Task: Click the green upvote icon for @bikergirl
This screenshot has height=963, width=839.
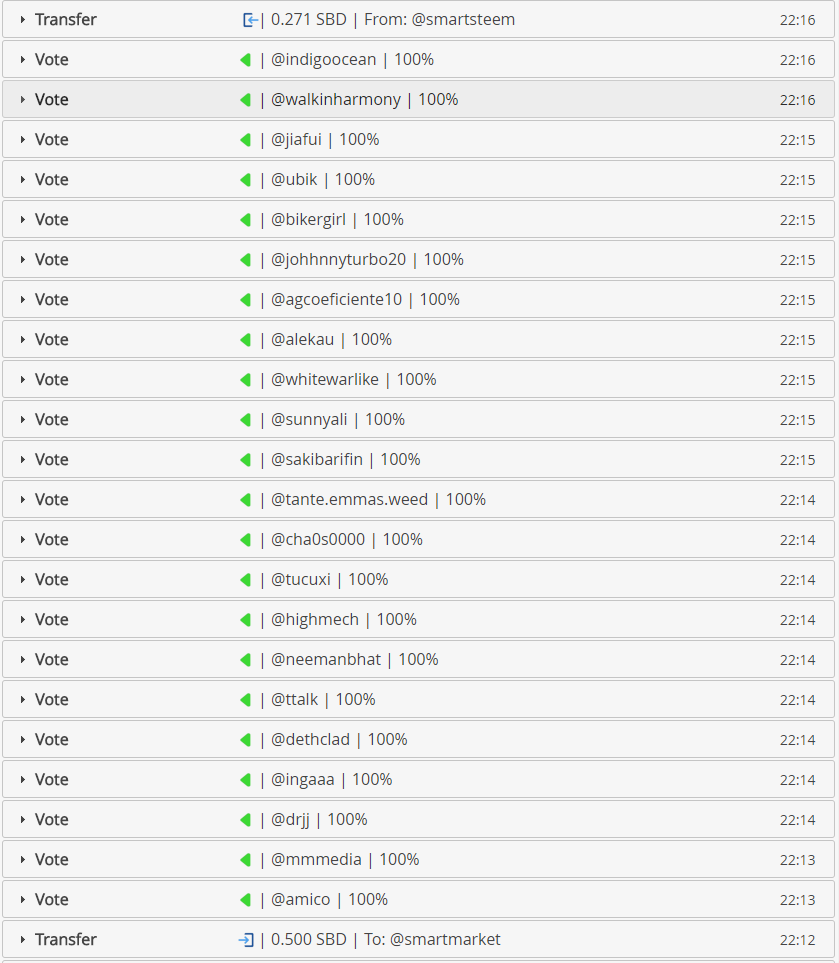Action: click(246, 219)
